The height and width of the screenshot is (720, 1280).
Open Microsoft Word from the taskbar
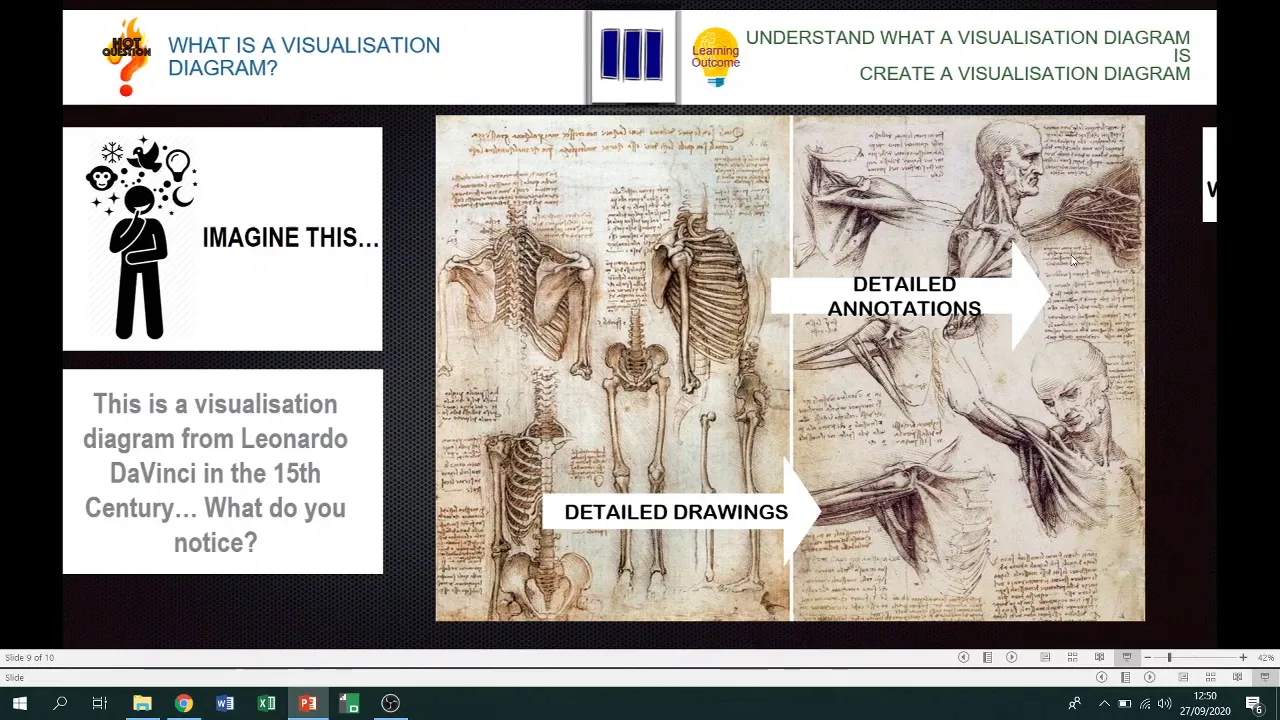click(x=225, y=704)
